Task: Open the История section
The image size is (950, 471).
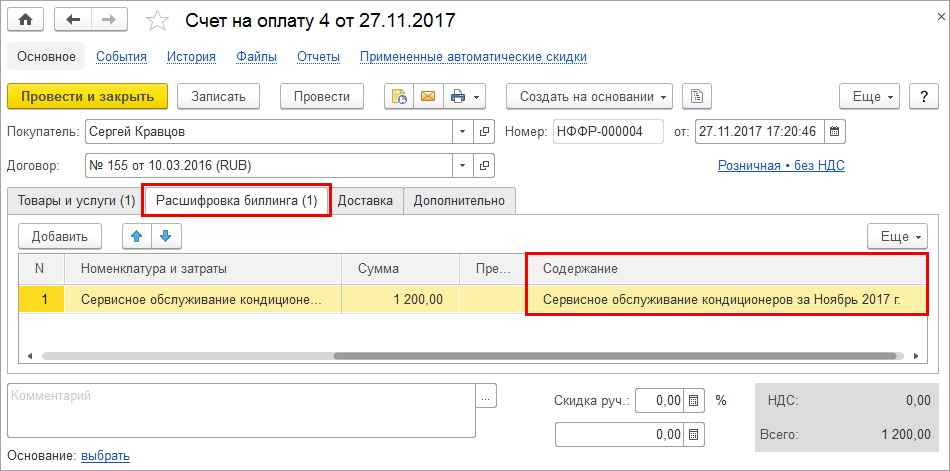Action: click(x=191, y=57)
